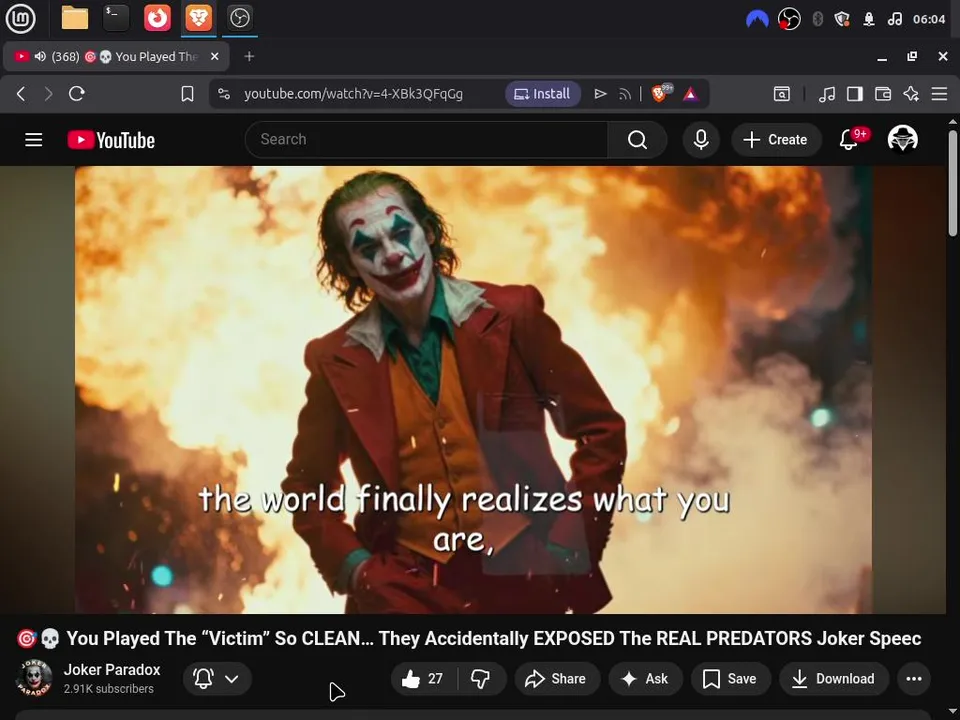Open the notifications bell in the system tray
Screen dimensions: 960x720
click(869, 19)
